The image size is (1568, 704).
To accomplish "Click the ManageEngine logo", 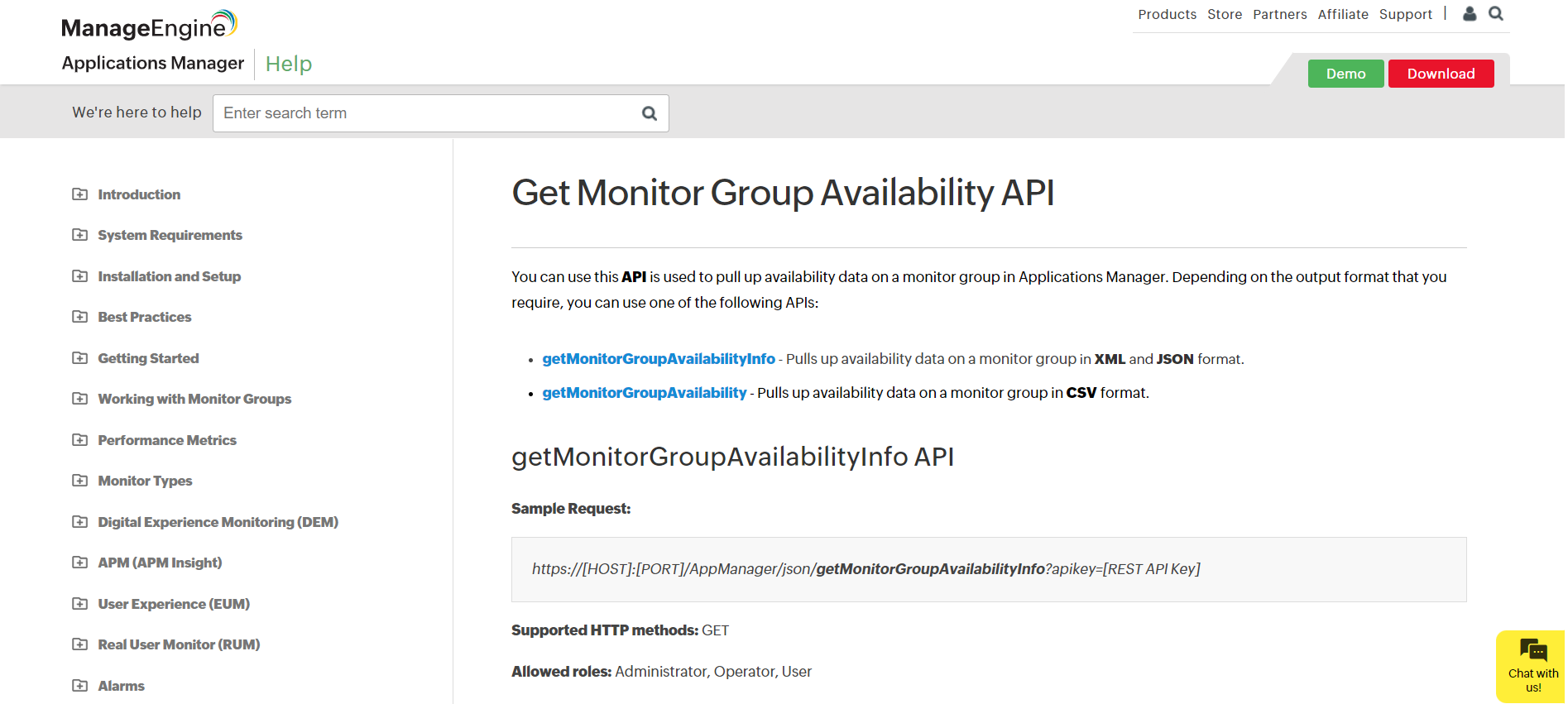I will click(x=150, y=26).
